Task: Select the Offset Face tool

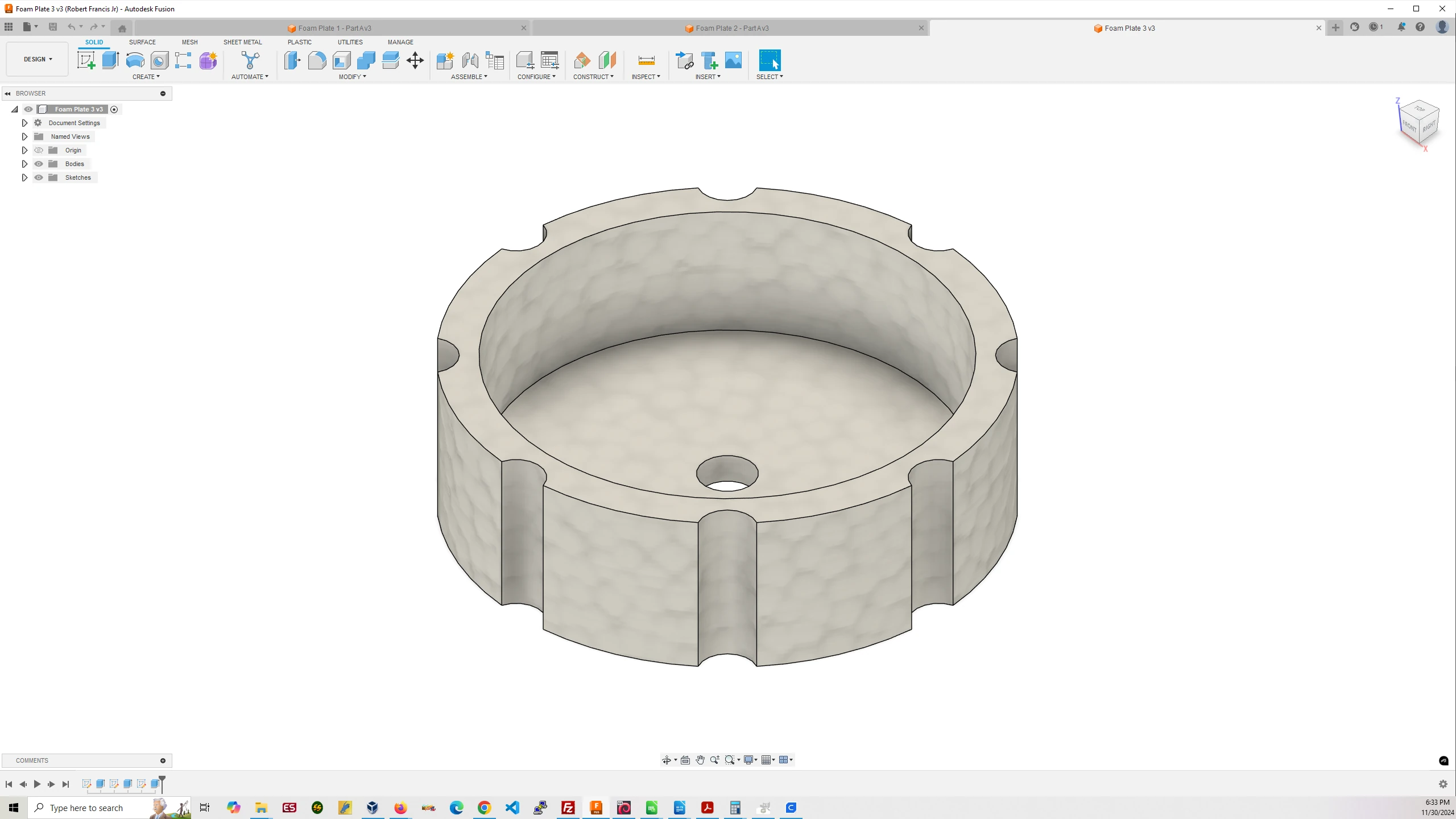Action: click(390, 60)
